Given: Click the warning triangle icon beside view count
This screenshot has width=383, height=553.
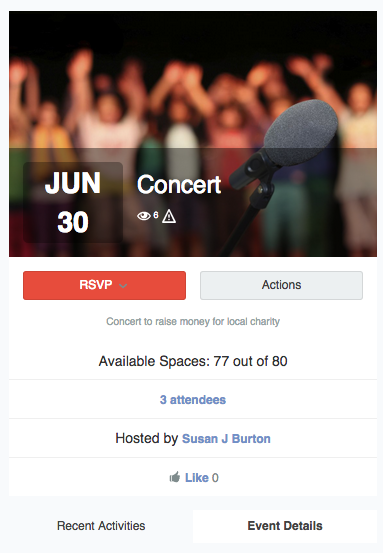Looking at the screenshot, I should [x=169, y=216].
